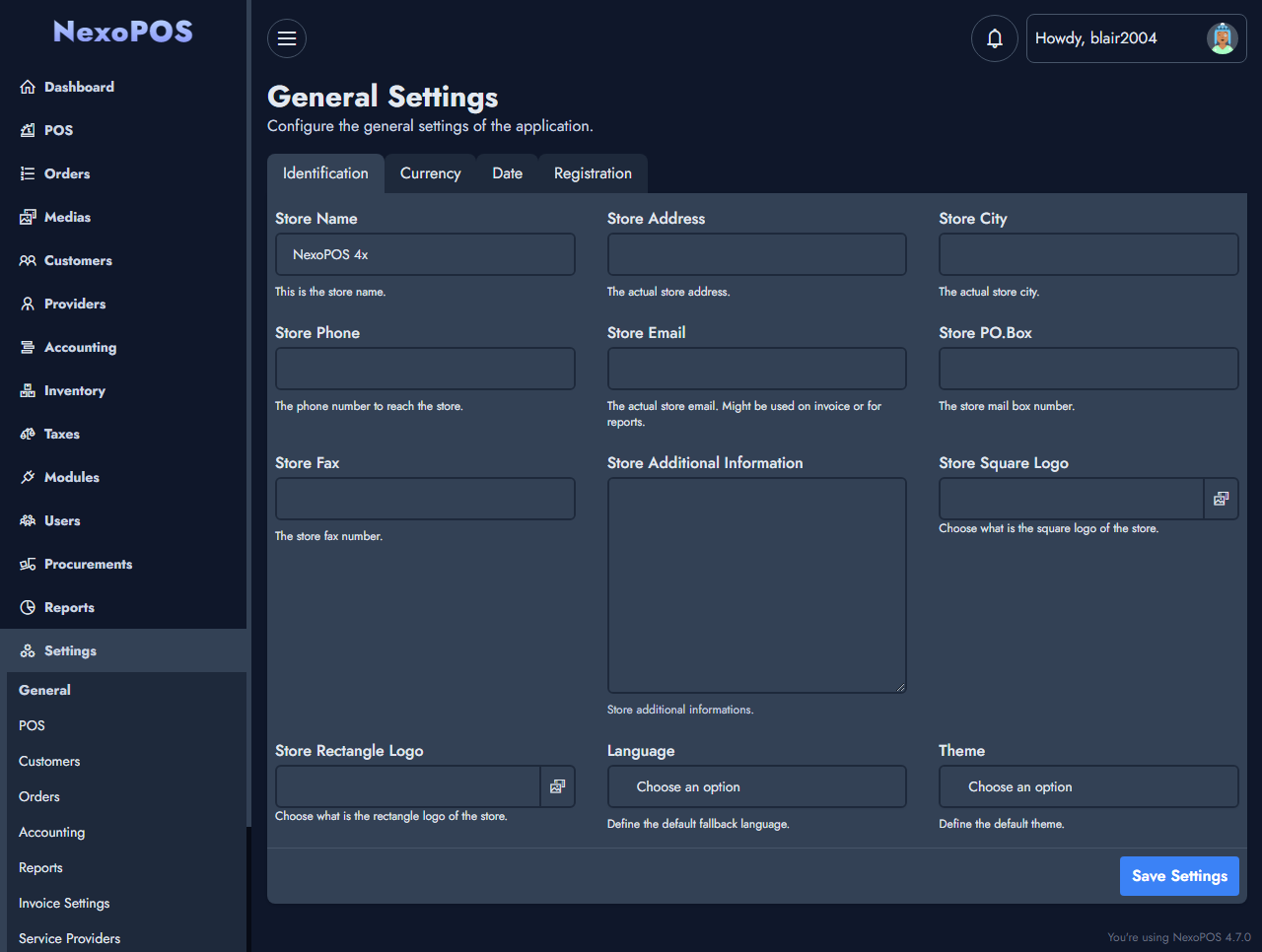Open the Howdy, blair2004 user menu

[x=1136, y=38]
